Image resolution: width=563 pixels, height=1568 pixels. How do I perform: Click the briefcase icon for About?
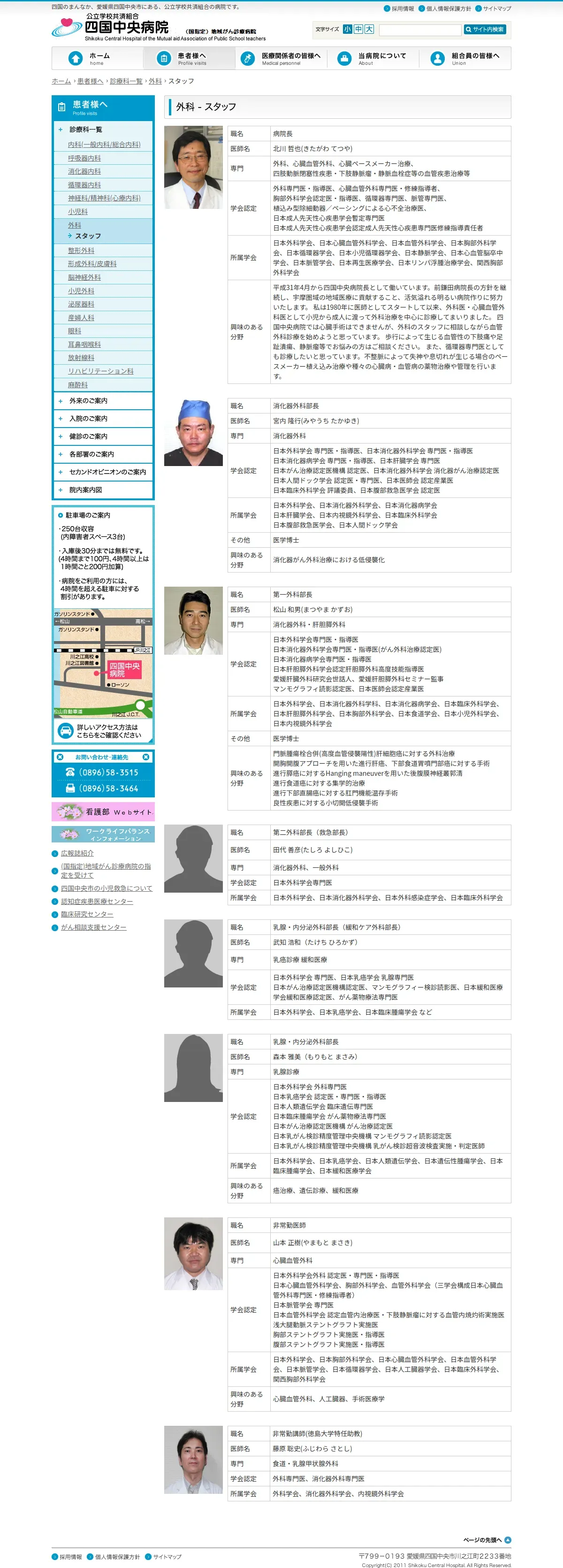pyautogui.click(x=344, y=59)
